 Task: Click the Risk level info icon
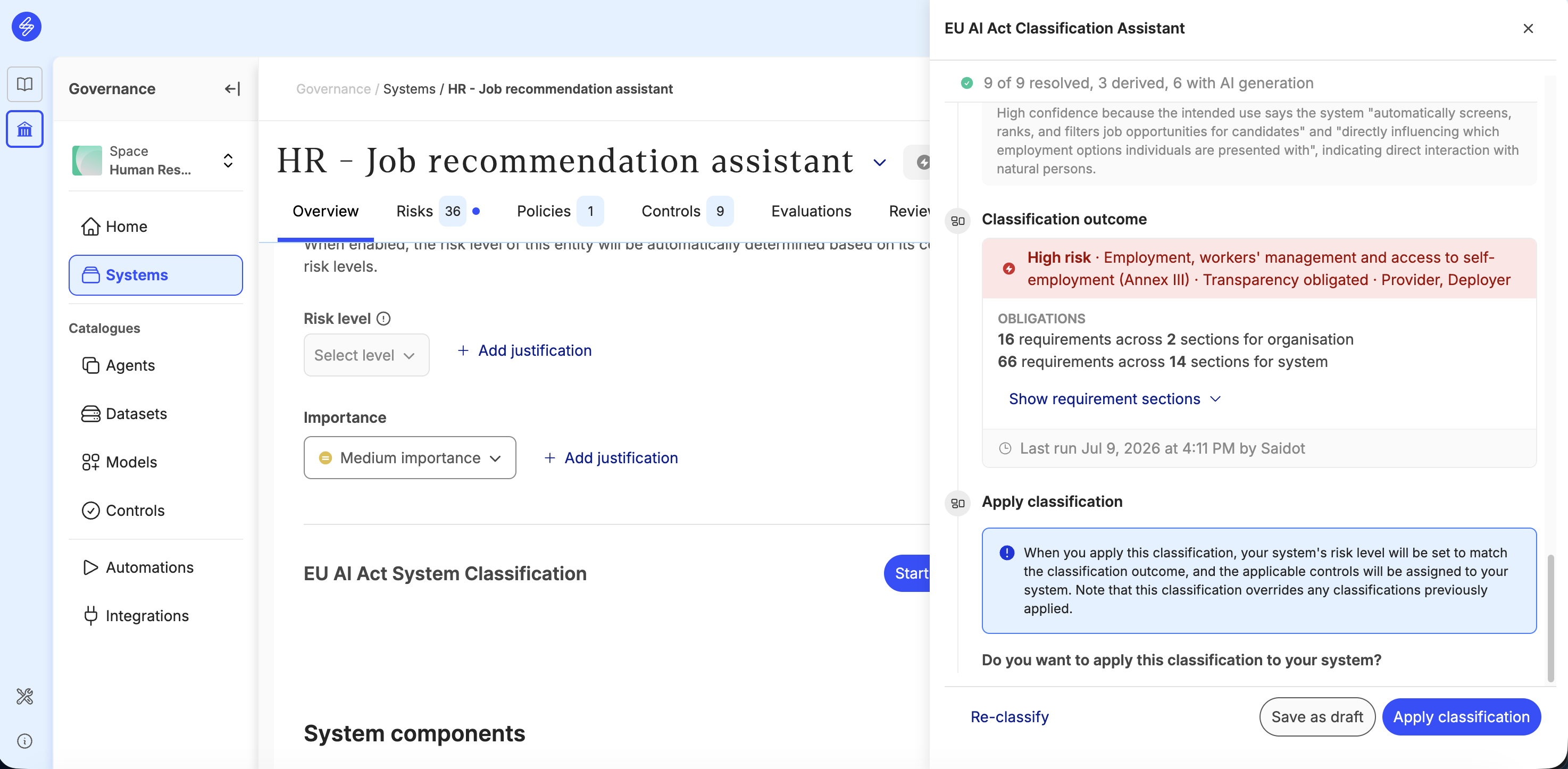click(383, 319)
